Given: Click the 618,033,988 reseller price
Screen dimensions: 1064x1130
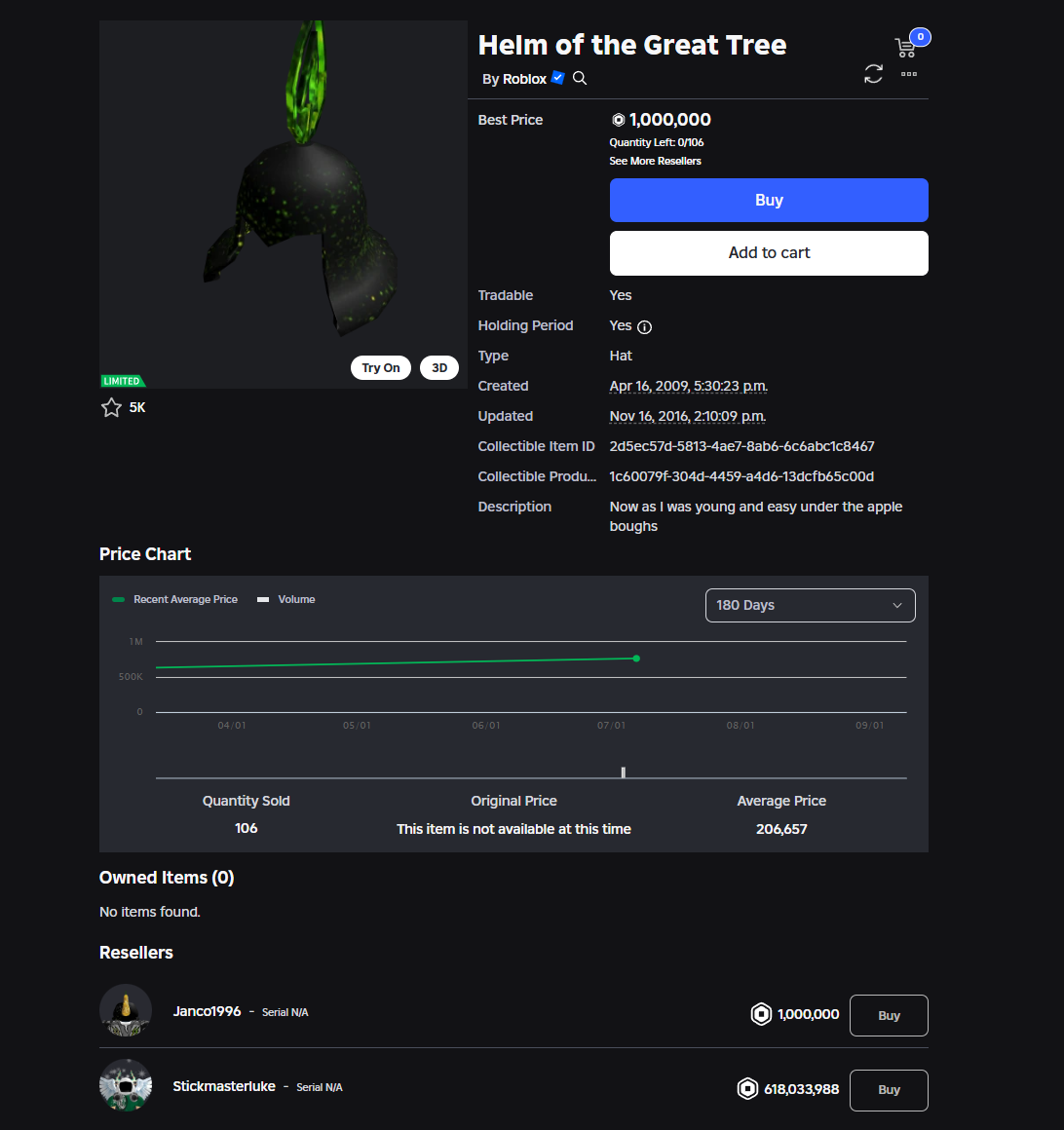Looking at the screenshot, I should tap(802, 1089).
